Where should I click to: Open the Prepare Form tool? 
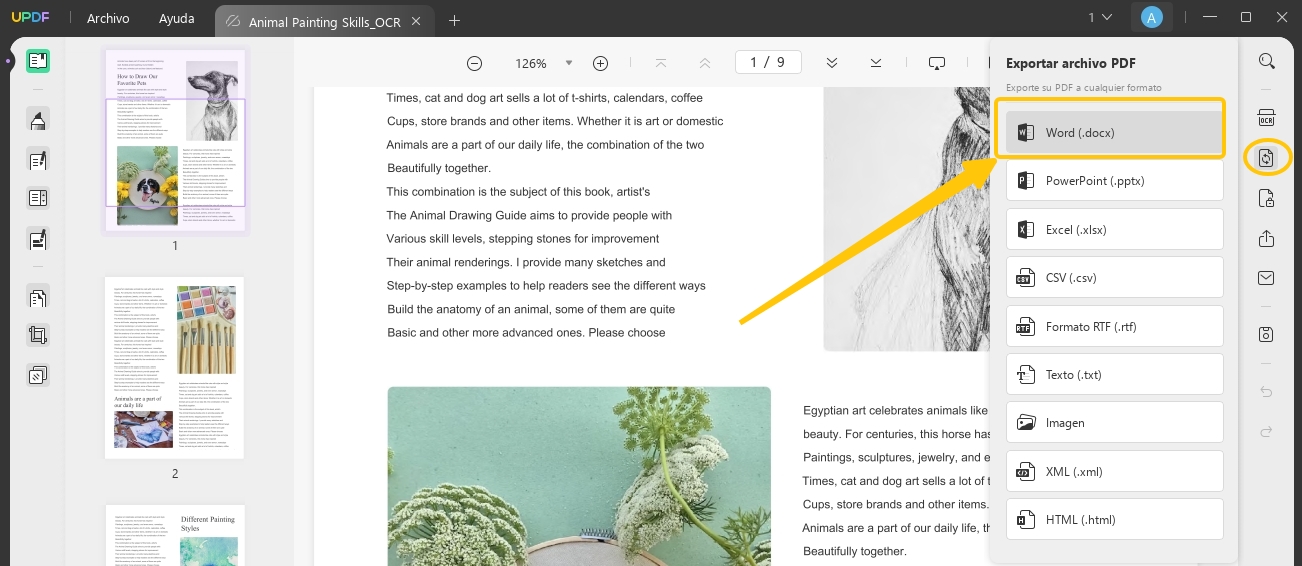point(38,198)
